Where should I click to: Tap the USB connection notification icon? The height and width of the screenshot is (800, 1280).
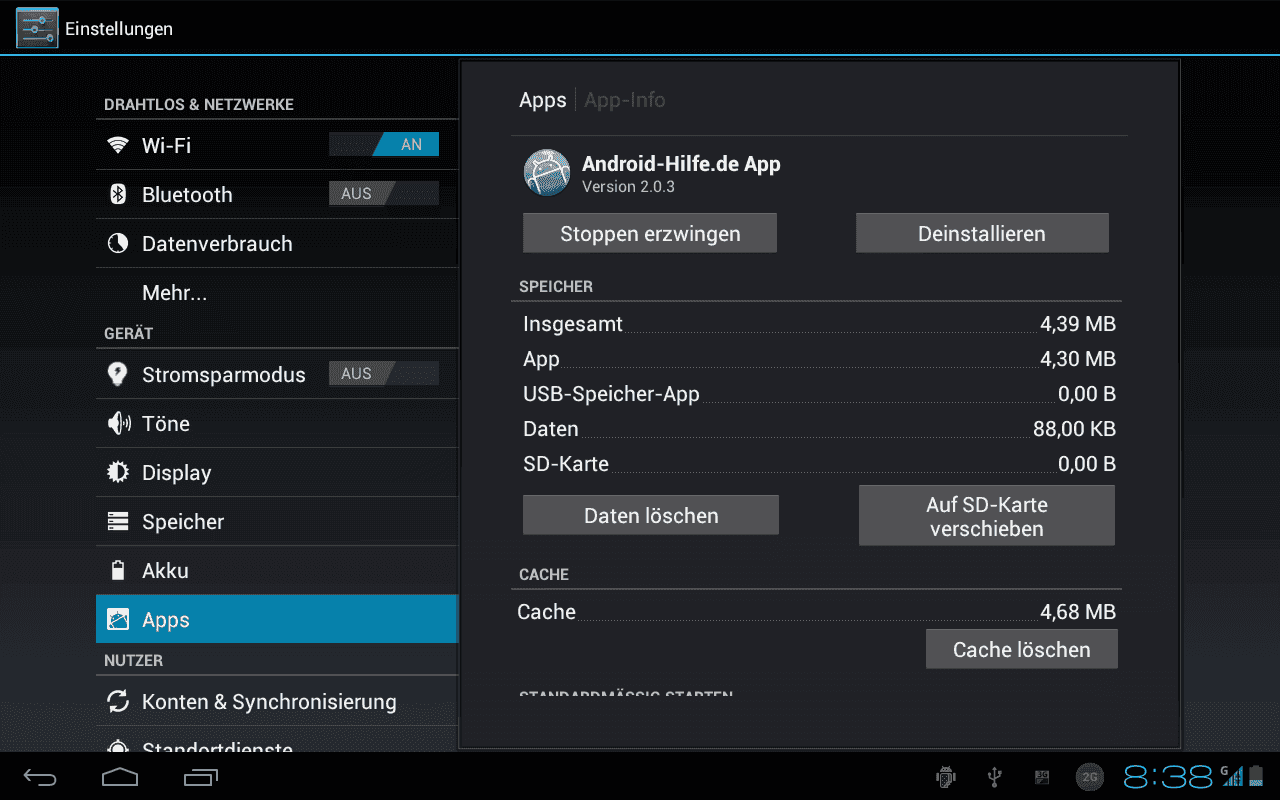click(x=994, y=776)
